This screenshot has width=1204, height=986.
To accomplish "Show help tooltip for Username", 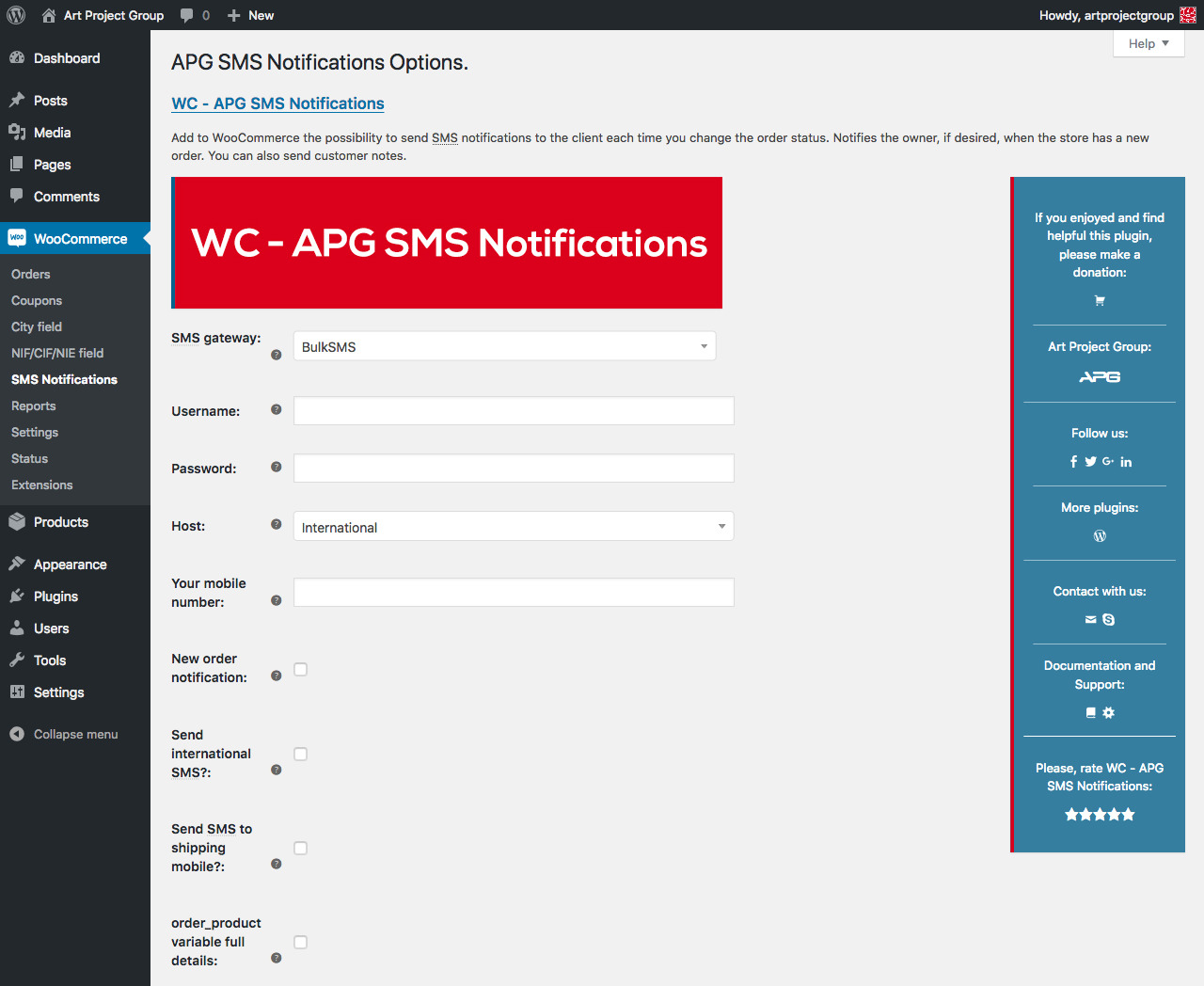I will point(277,409).
